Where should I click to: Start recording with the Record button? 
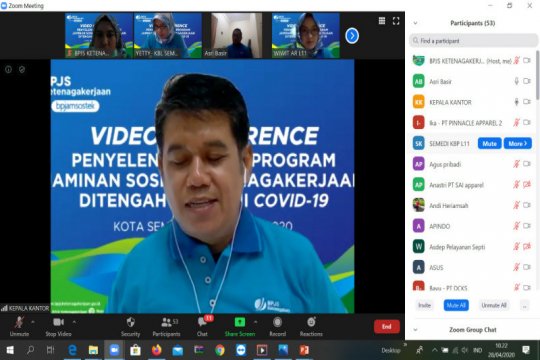pos(278,326)
